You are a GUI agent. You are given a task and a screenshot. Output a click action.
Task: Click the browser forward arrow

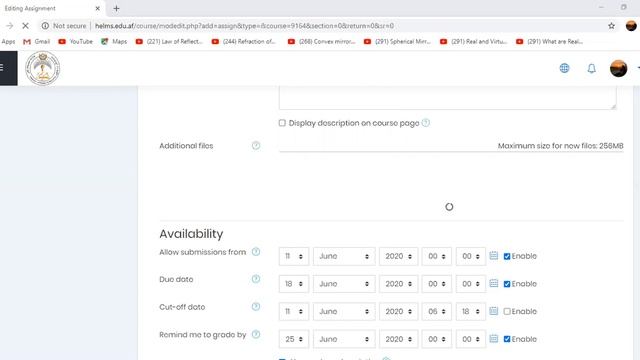click(x=9, y=26)
